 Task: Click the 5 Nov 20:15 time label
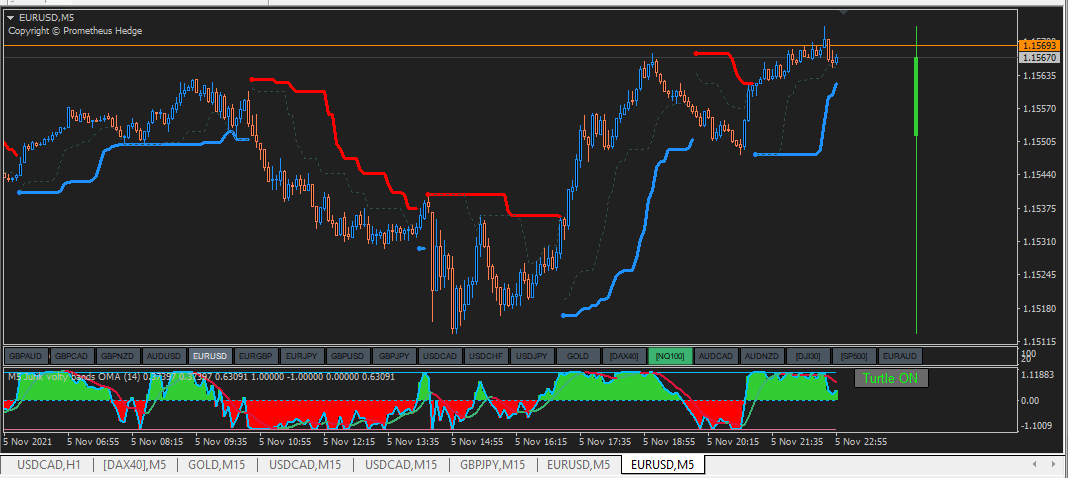click(733, 441)
